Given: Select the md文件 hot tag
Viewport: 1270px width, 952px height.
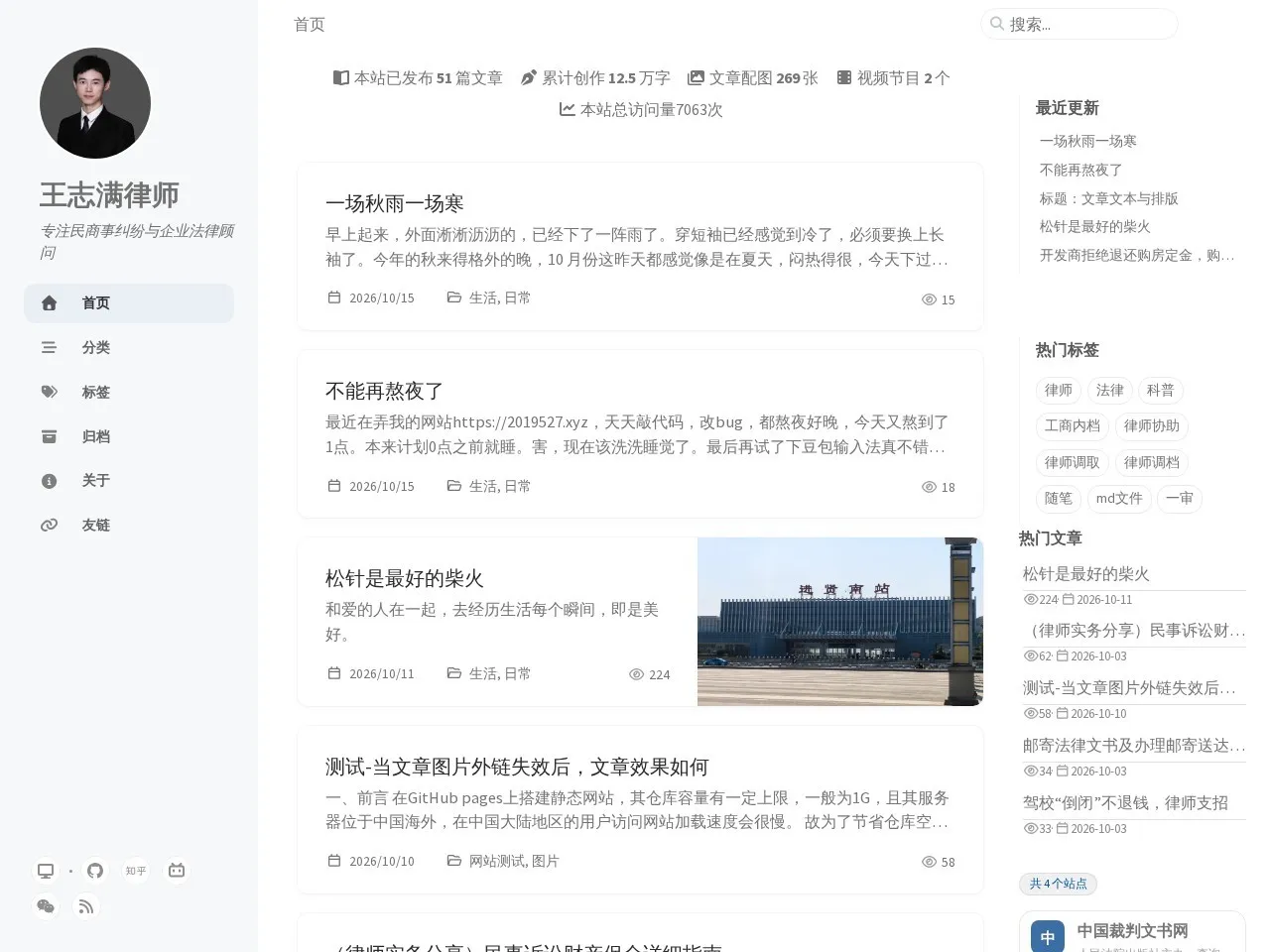Looking at the screenshot, I should [1119, 499].
